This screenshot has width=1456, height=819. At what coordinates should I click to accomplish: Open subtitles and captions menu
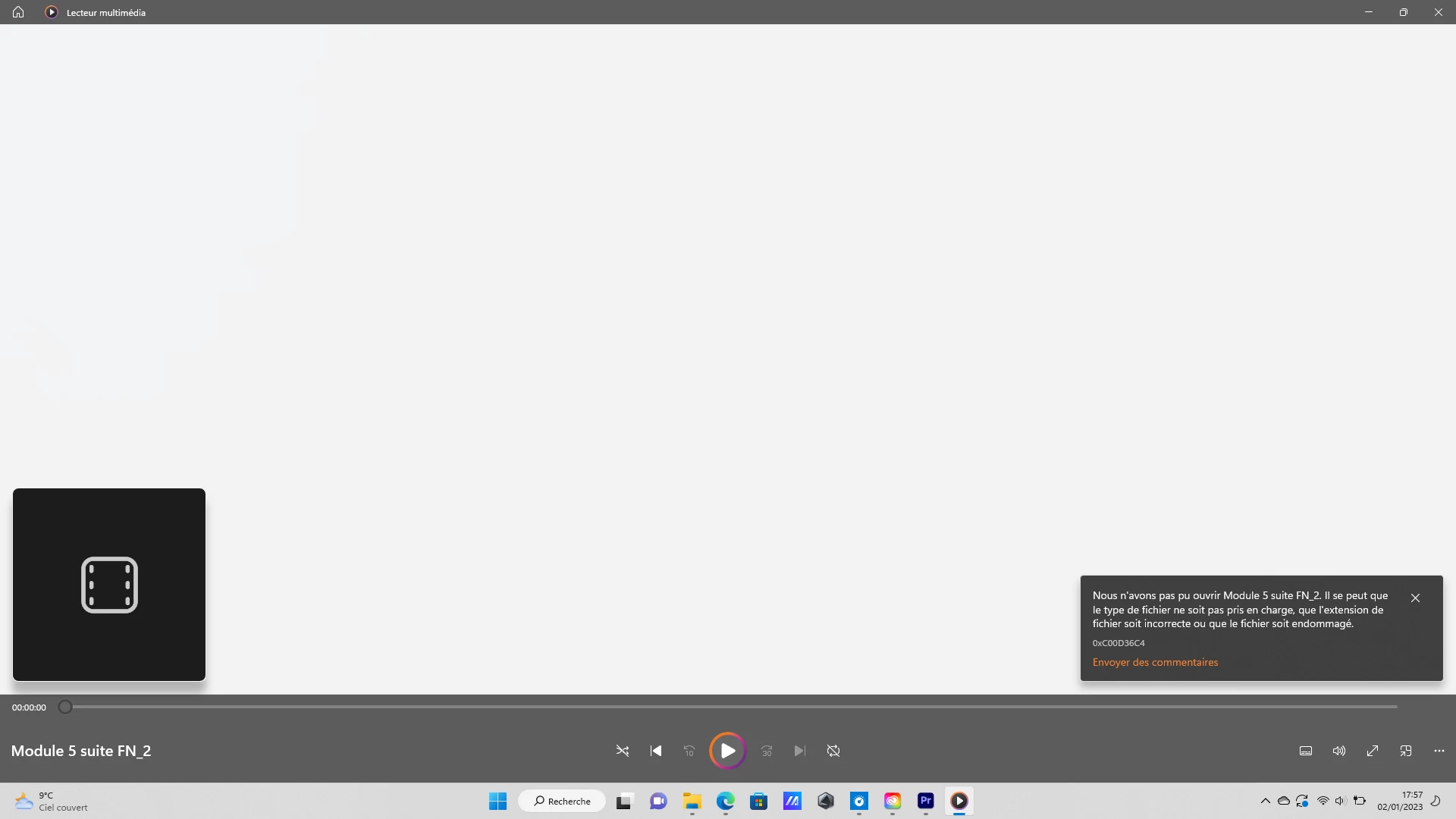[1306, 751]
